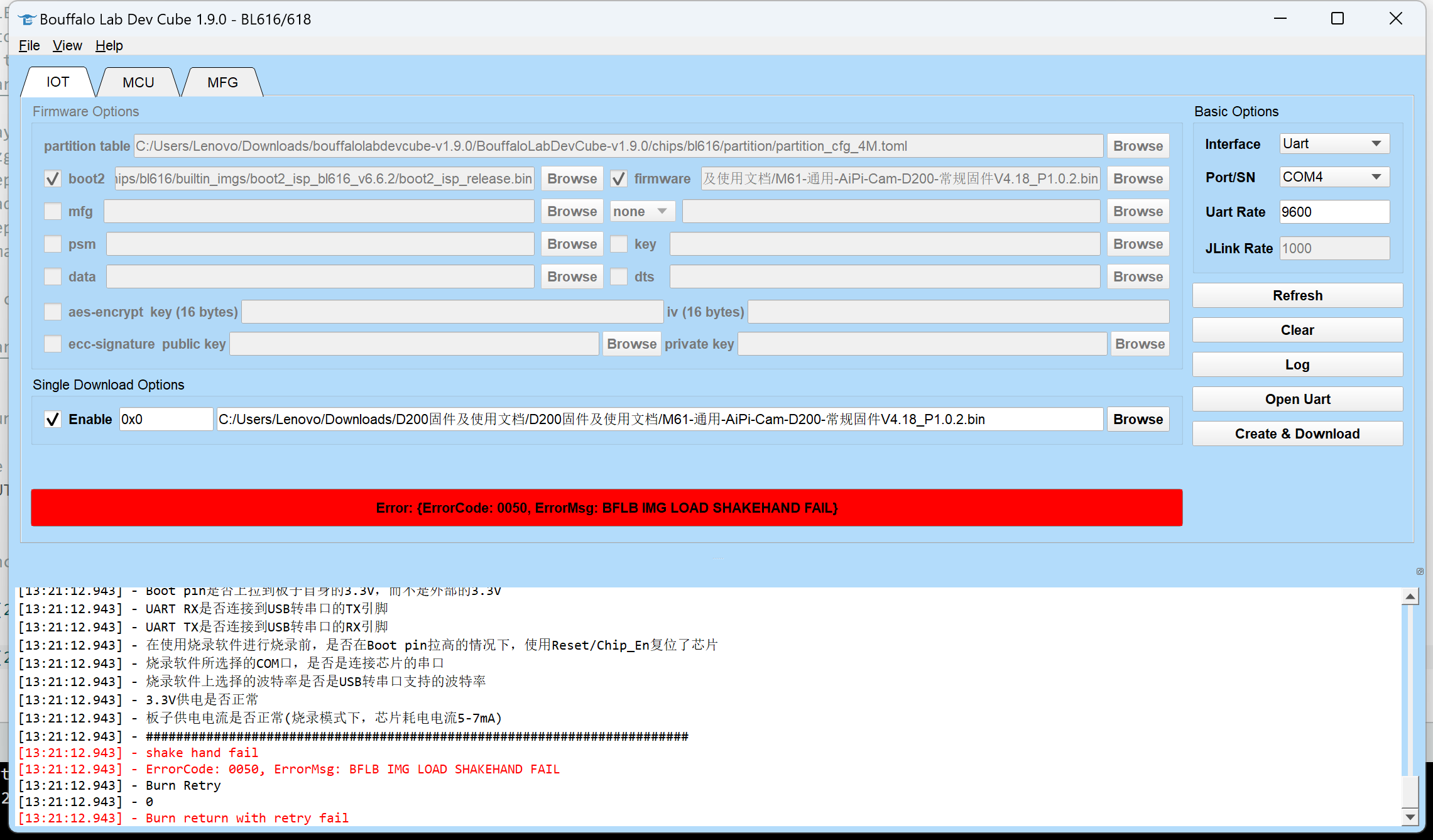The image size is (1433, 840).
Task: Enable the mfg checkbox
Action: [53, 212]
